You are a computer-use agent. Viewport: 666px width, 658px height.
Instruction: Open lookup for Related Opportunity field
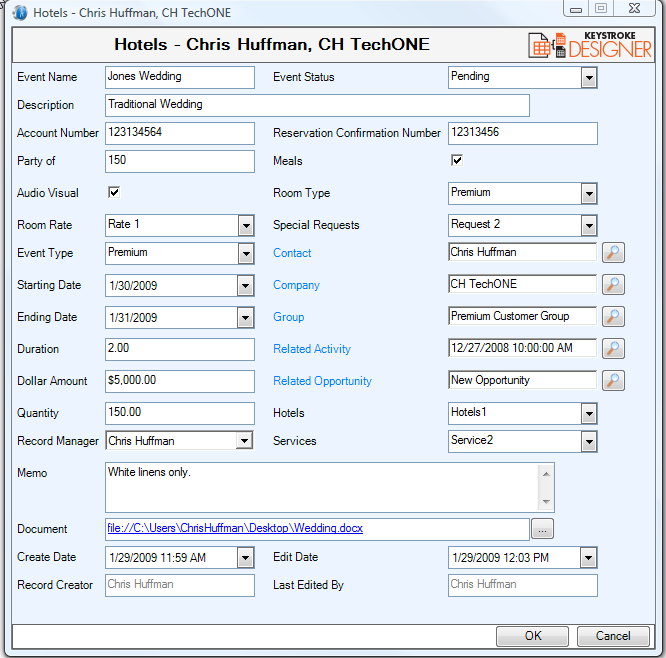613,380
